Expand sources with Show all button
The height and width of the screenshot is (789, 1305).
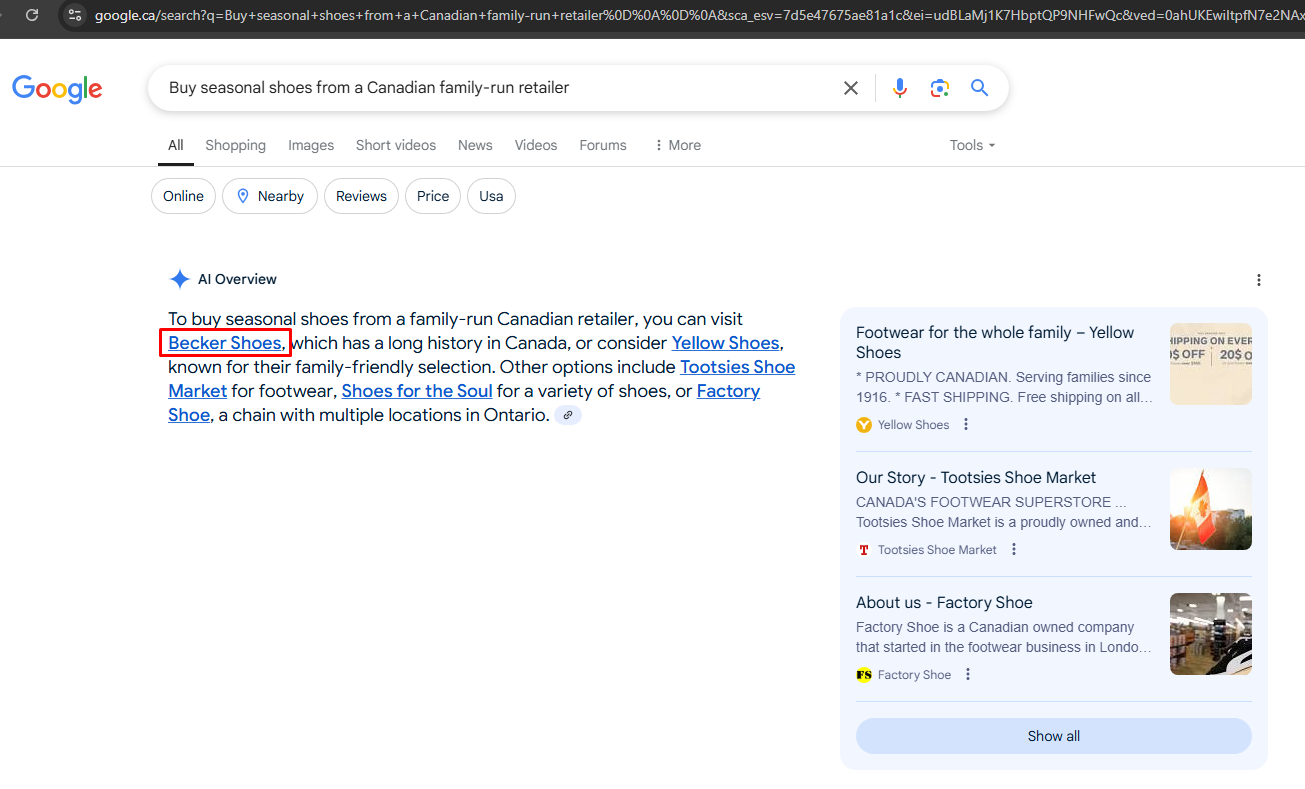[1053, 736]
